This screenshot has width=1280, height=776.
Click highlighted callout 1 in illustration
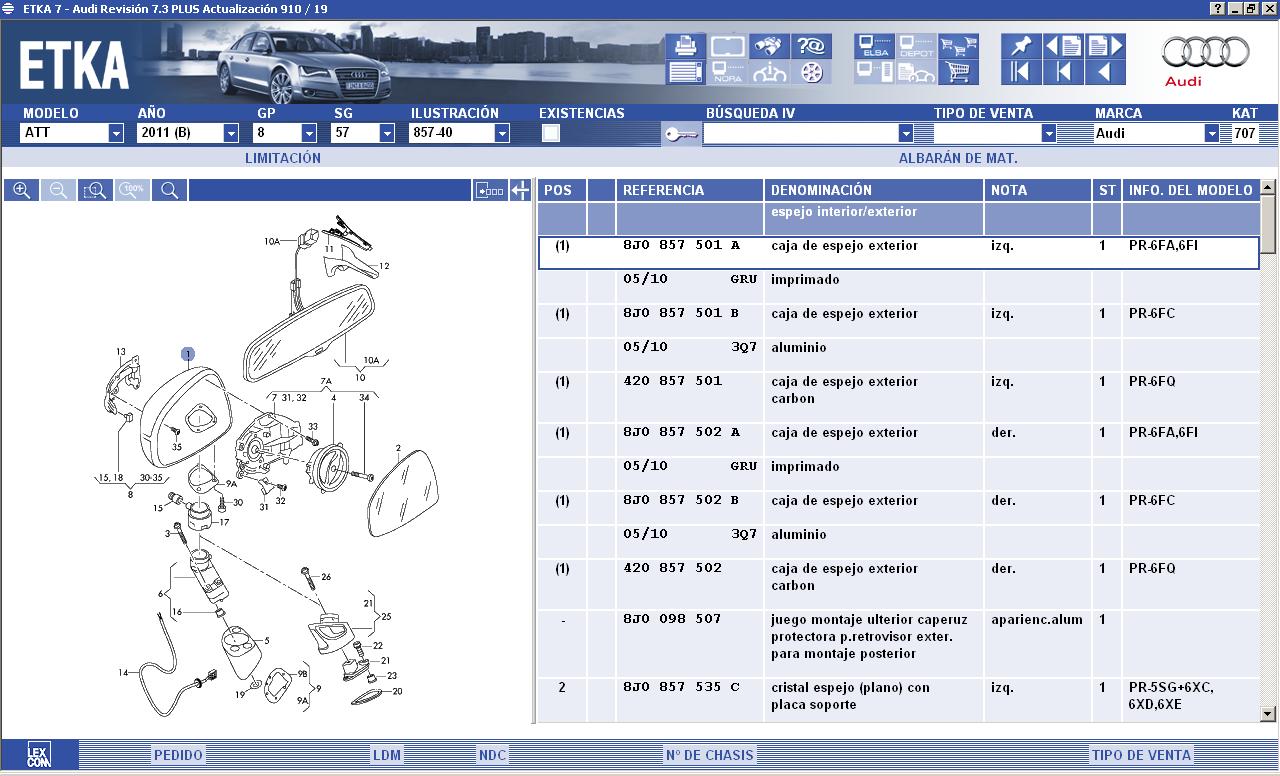coord(187,354)
